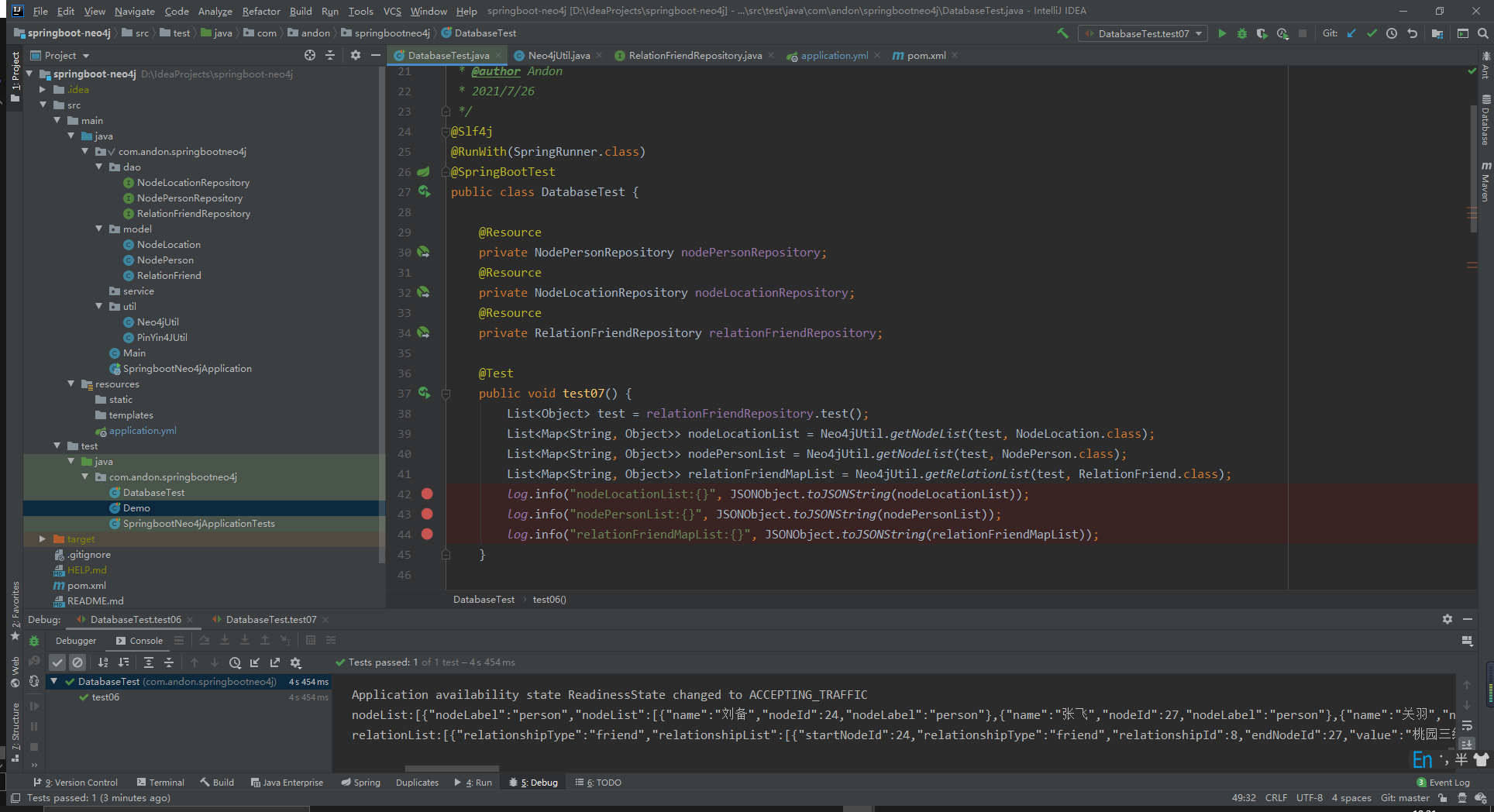The height and width of the screenshot is (812, 1494).
Task: Run DatabaseTest.test07 with the green play icon
Action: click(x=1222, y=33)
